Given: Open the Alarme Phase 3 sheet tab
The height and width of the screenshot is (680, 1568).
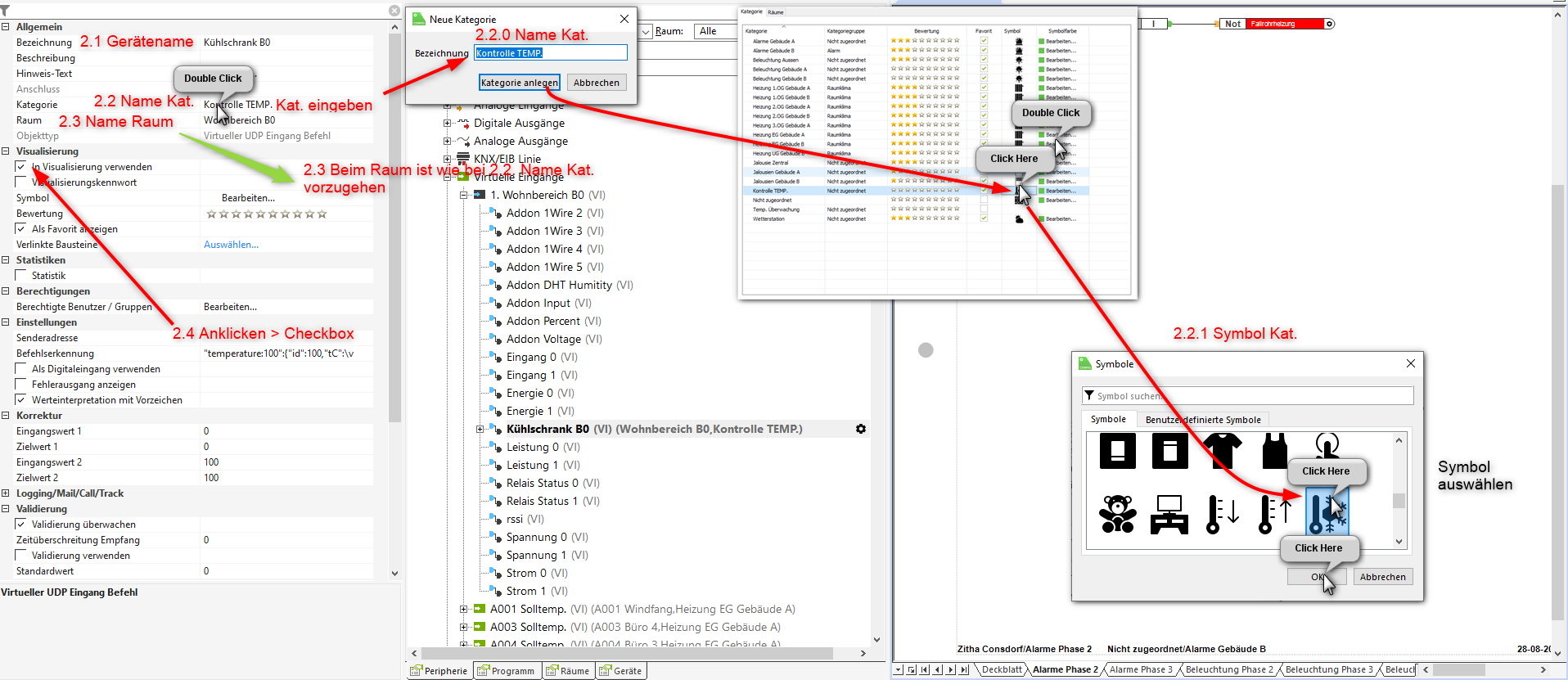Looking at the screenshot, I should (1141, 669).
